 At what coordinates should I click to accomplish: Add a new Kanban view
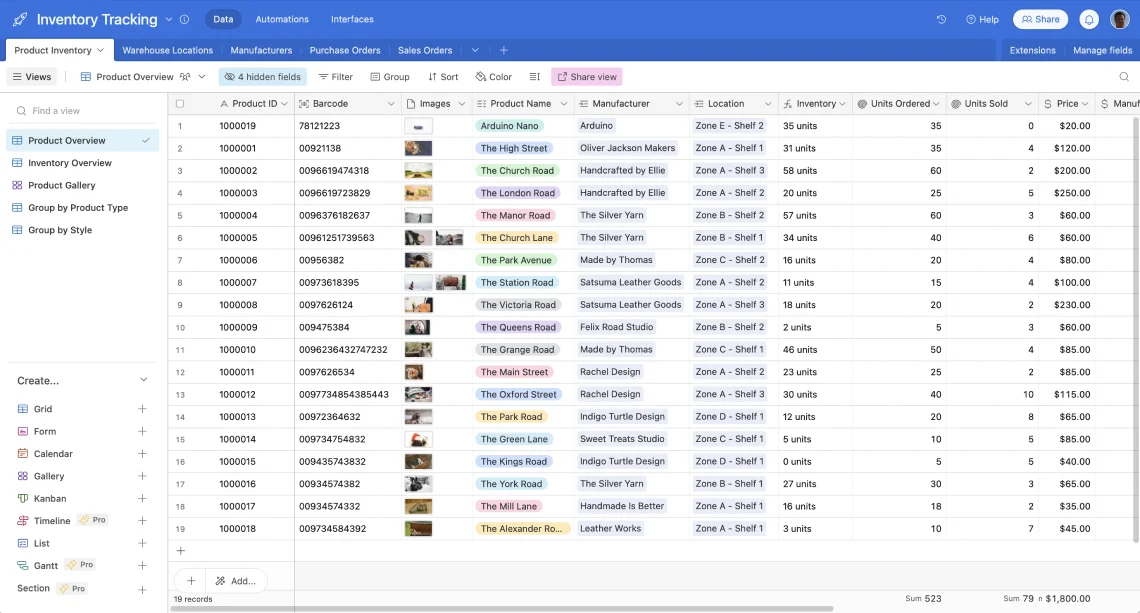[x=142, y=499]
